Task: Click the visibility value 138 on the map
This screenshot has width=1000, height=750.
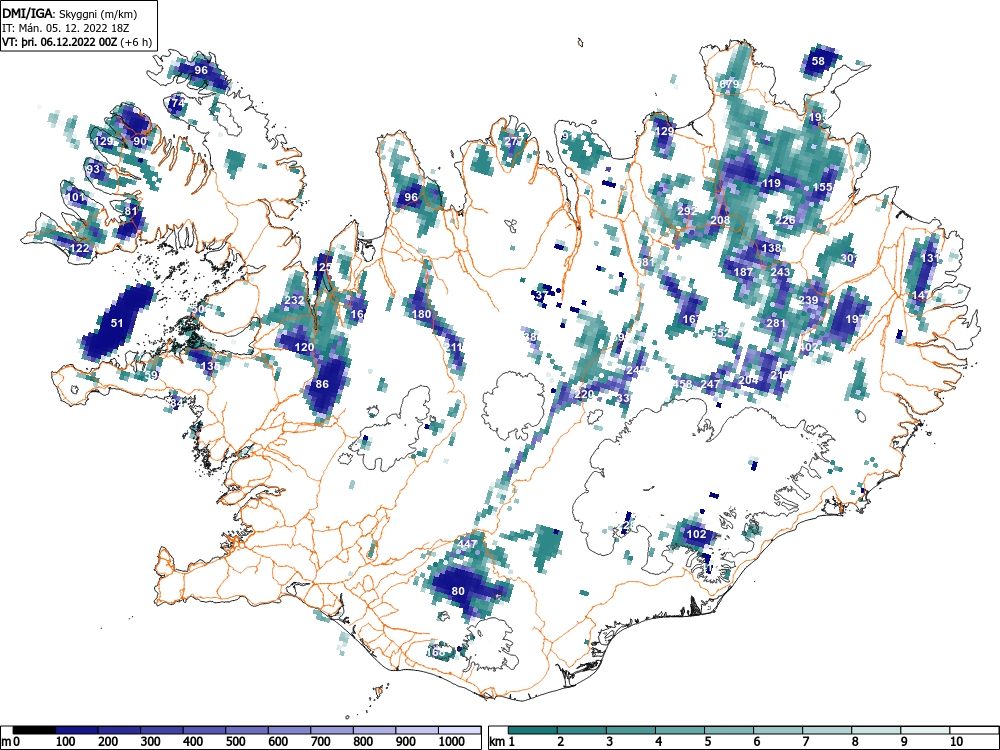Action: (771, 248)
